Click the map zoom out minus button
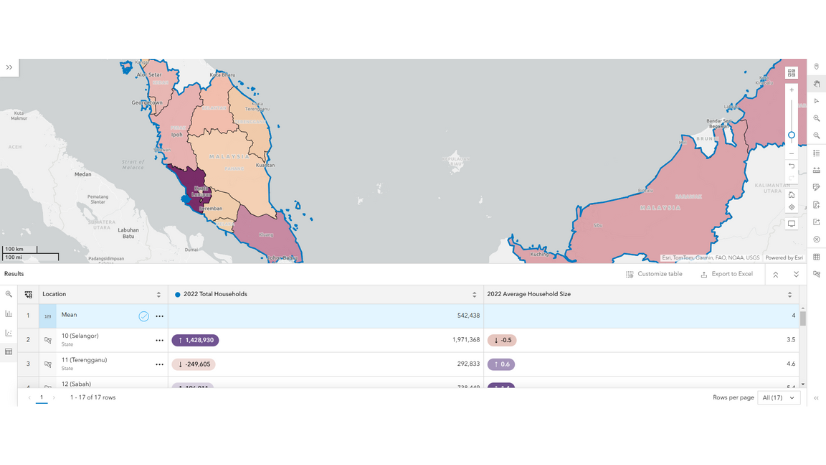The image size is (826, 465). (791, 153)
